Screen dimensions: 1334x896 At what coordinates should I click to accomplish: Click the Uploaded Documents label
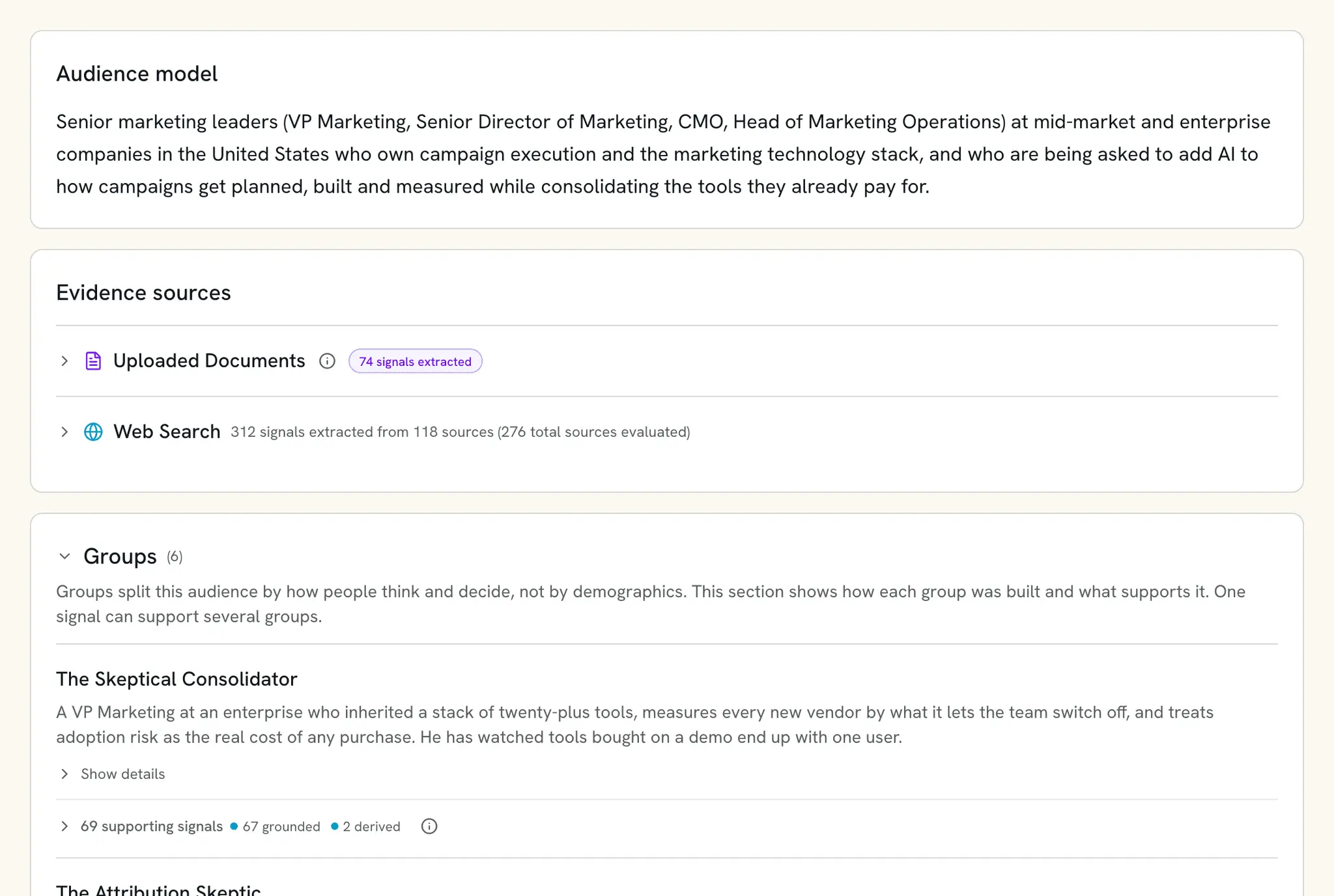[x=209, y=361]
